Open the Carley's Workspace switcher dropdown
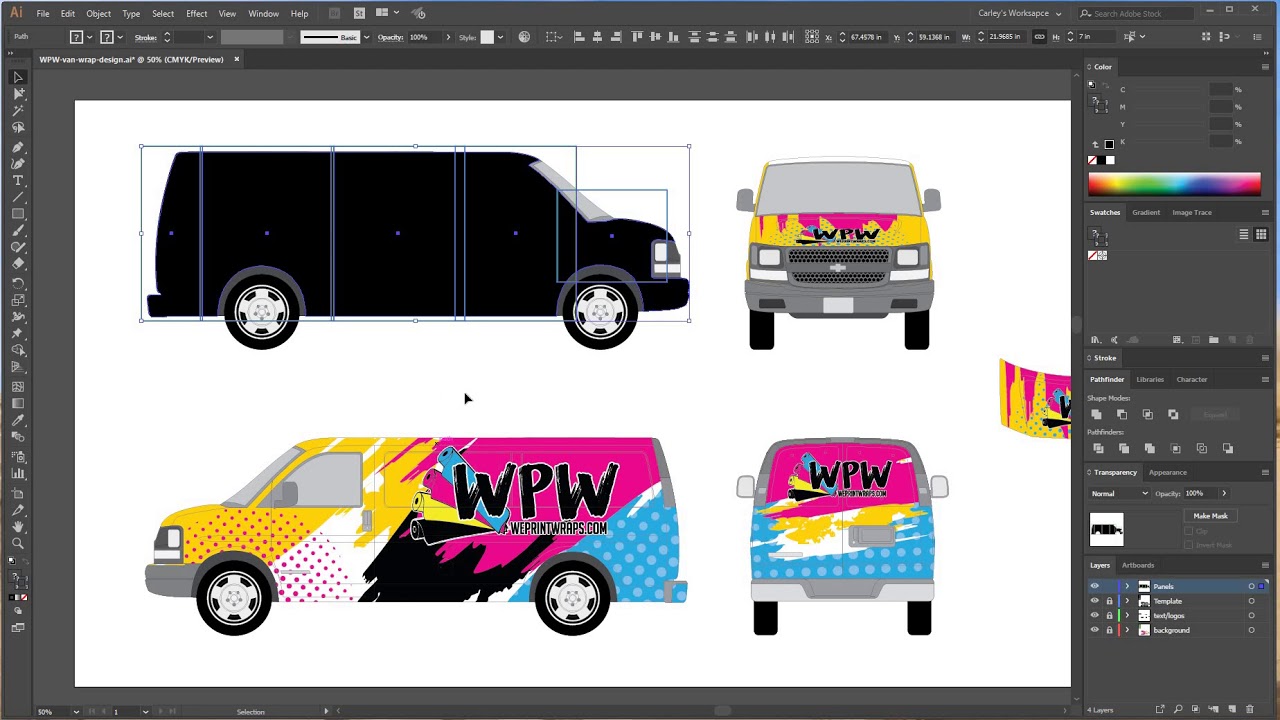The image size is (1280, 720). (1020, 13)
